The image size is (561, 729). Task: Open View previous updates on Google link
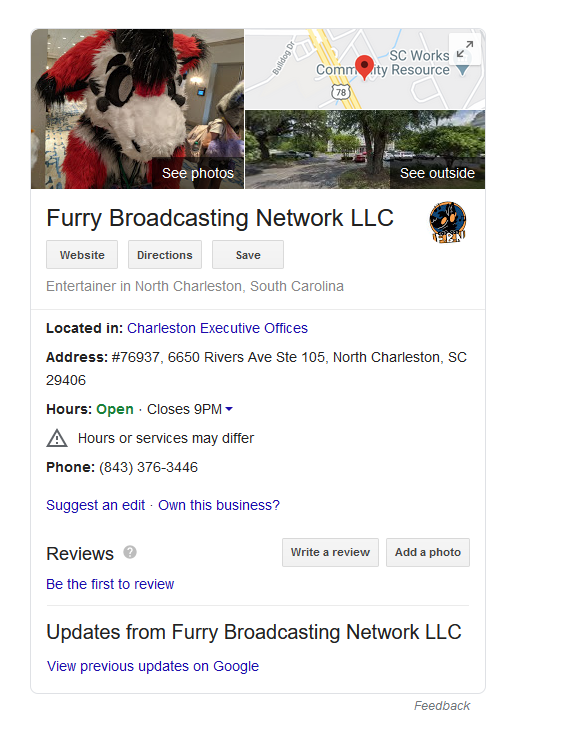tap(153, 666)
